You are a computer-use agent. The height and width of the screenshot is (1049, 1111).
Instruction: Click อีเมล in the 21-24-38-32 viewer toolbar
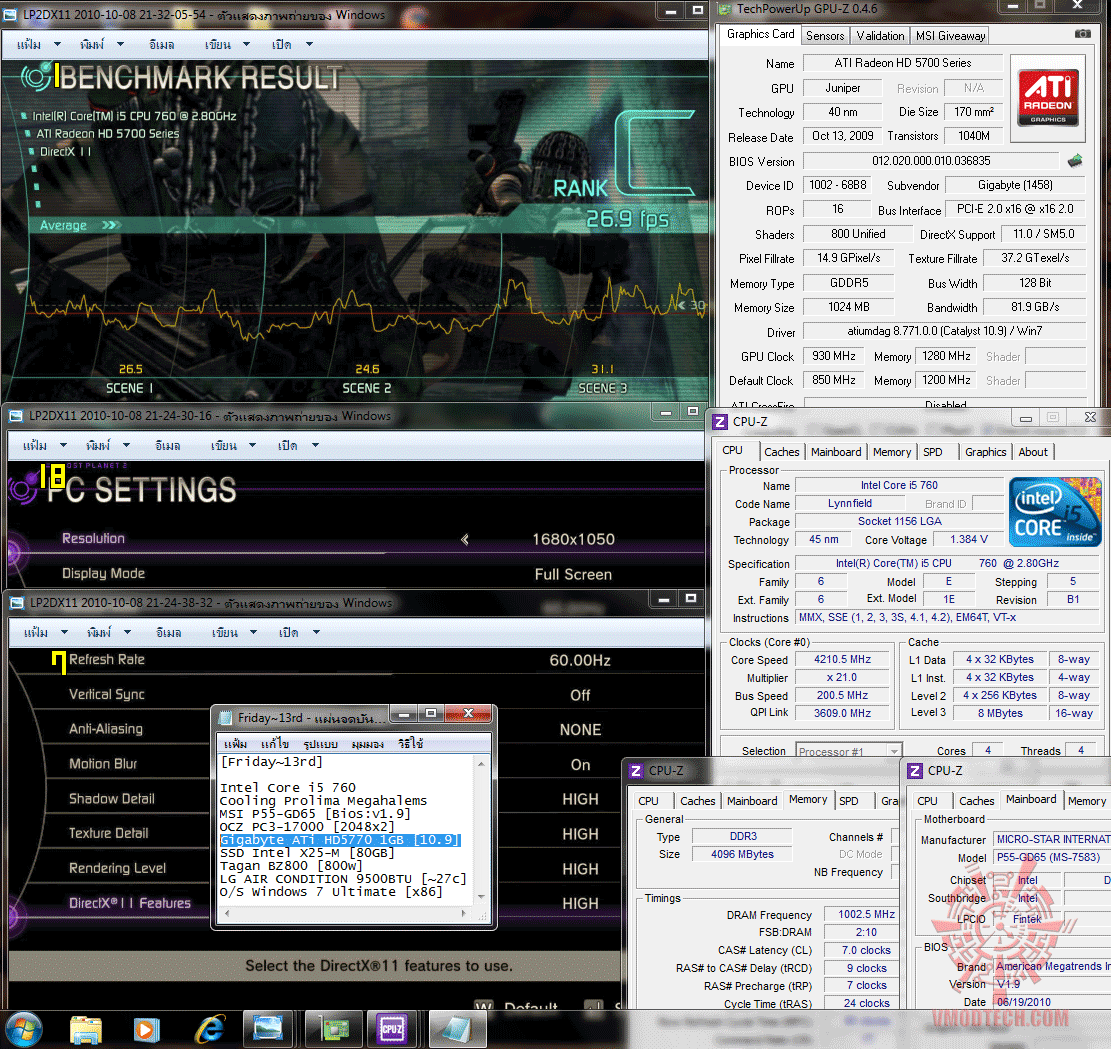pyautogui.click(x=168, y=633)
